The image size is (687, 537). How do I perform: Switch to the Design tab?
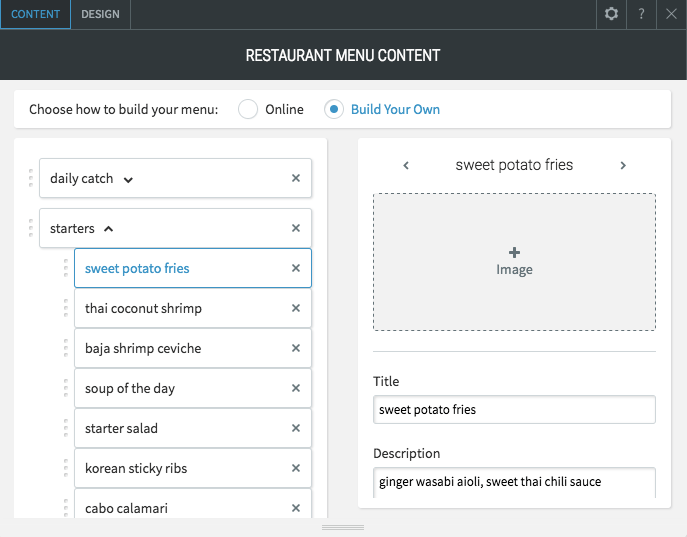[100, 14]
